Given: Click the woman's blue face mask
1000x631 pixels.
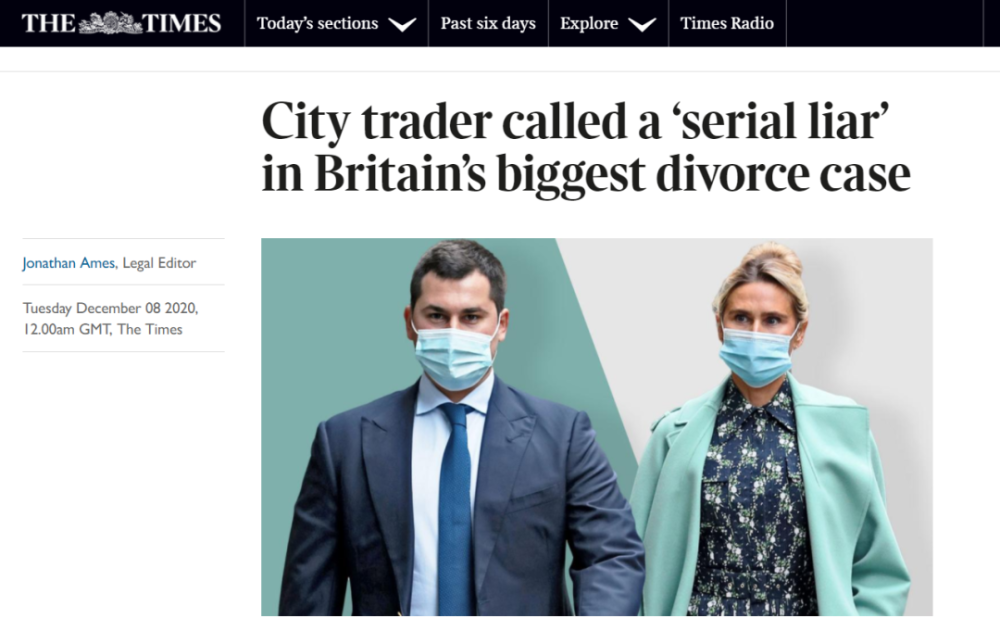Looking at the screenshot, I should (757, 354).
